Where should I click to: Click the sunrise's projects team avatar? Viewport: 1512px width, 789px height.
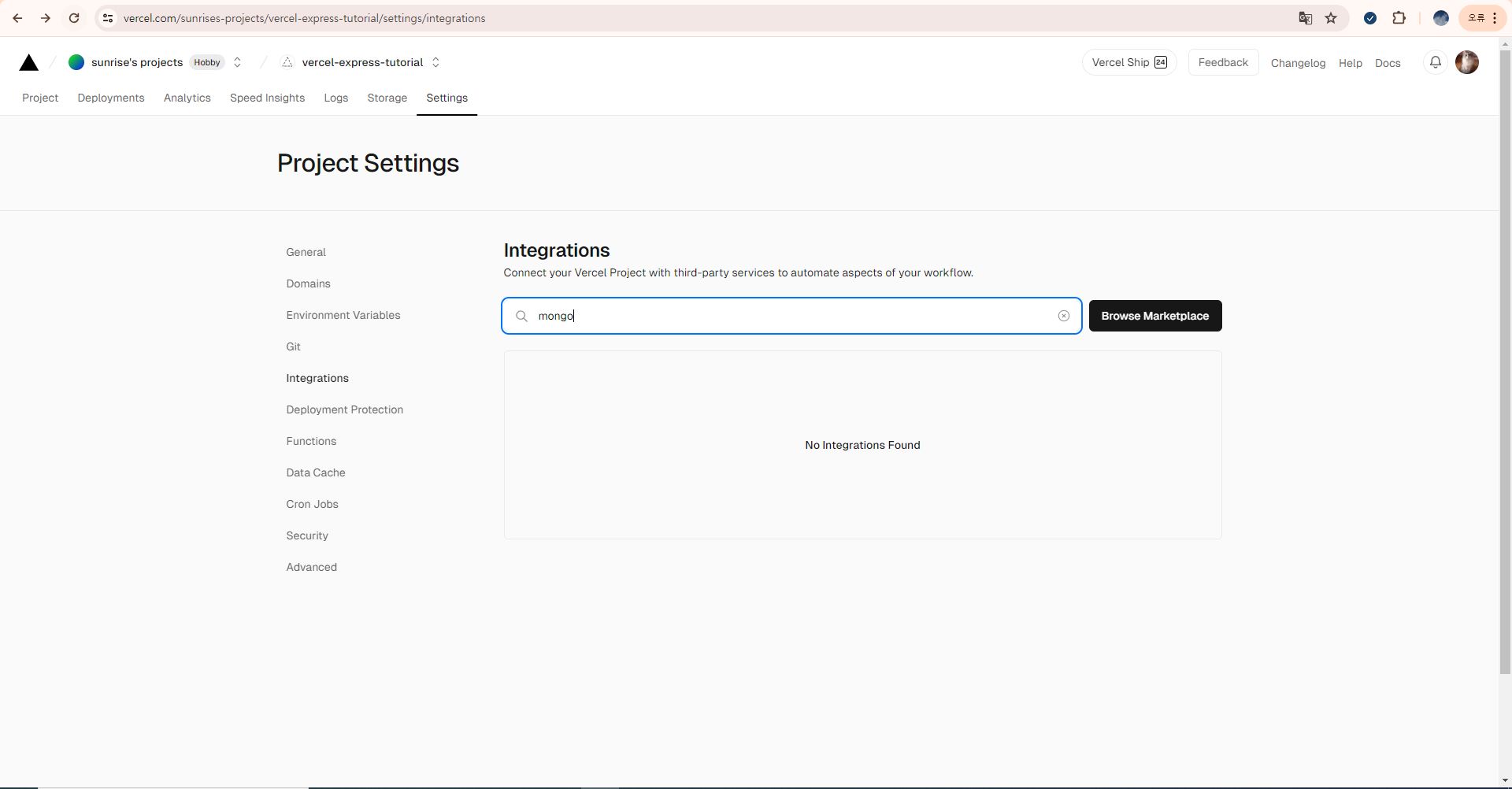76,62
